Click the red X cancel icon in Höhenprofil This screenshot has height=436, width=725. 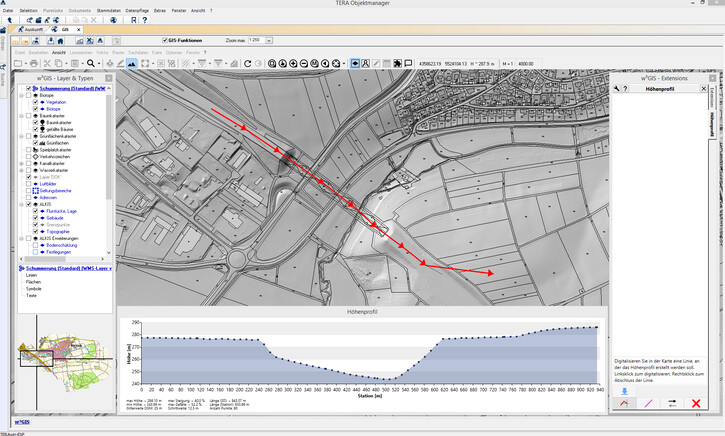695,402
